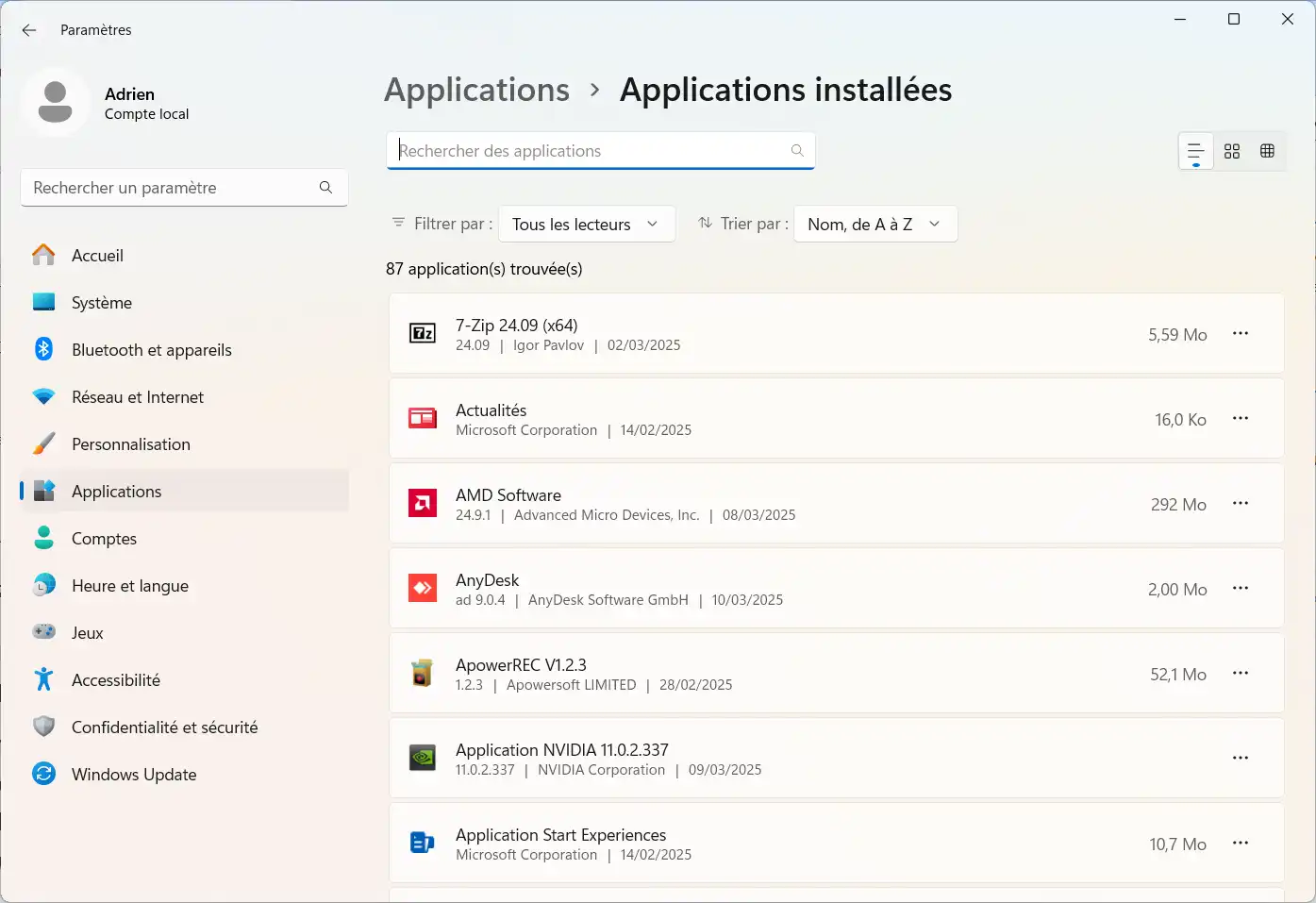
Task: Click the Applications breadcrumb link
Action: 476,90
